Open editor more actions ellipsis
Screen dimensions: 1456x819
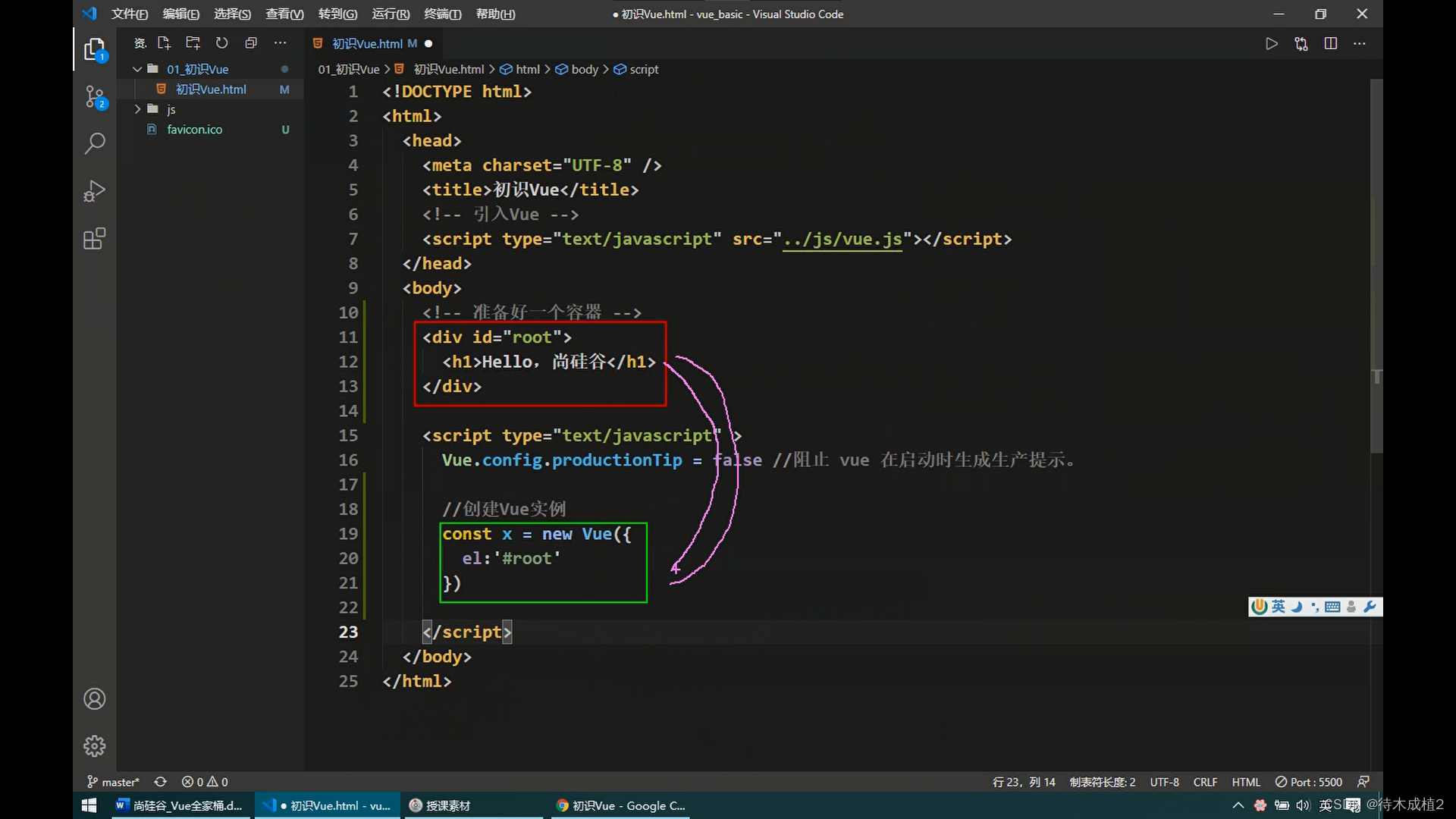coord(1359,44)
